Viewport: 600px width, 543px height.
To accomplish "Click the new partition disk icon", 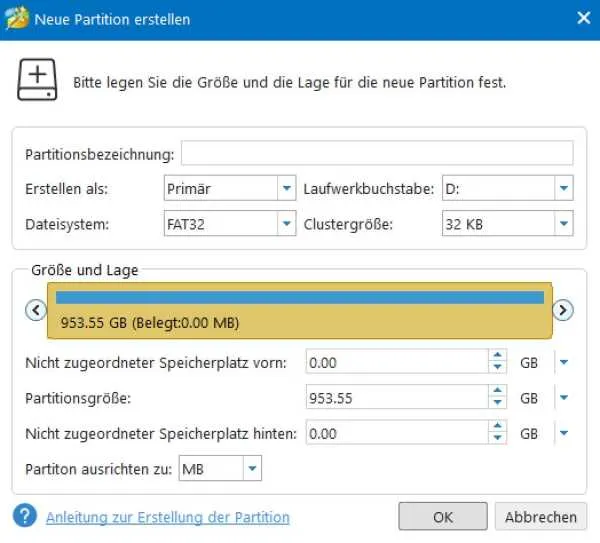I will (37, 80).
